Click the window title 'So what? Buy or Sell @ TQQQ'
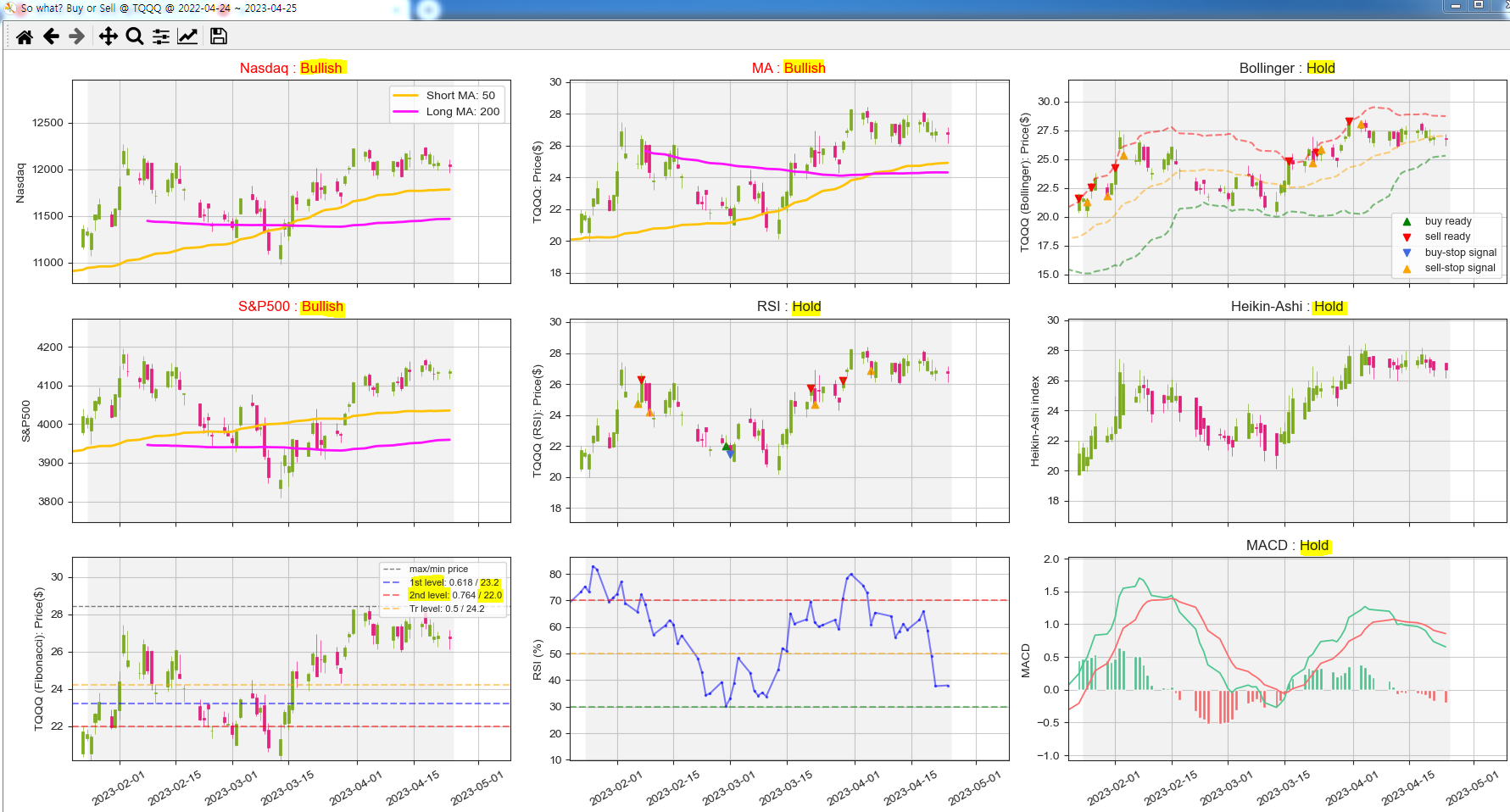The image size is (1510, 812). 159,8
